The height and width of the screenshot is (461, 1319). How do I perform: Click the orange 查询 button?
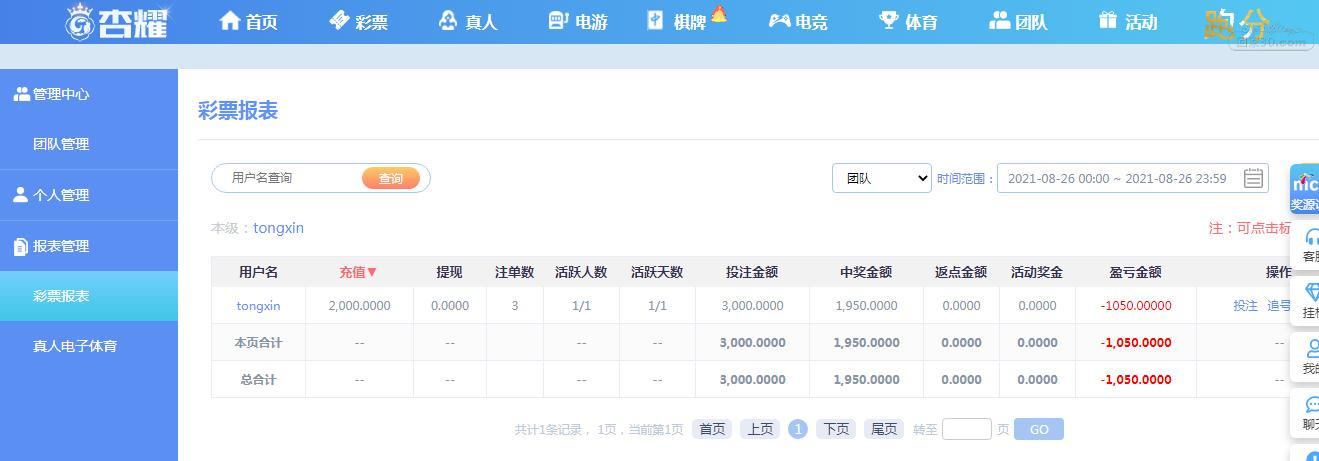point(391,178)
